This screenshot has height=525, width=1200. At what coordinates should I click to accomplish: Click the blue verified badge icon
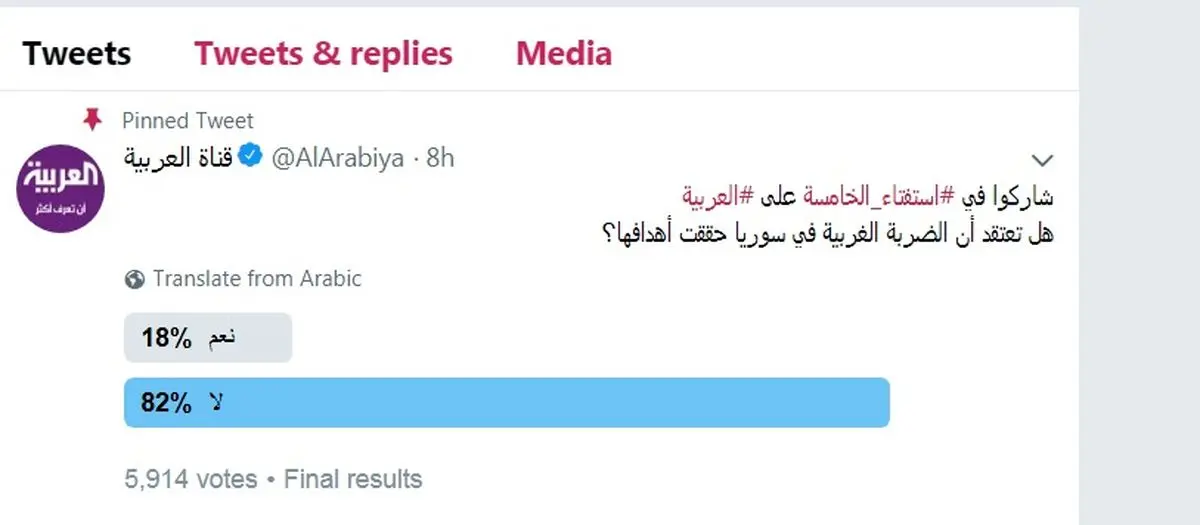[254, 157]
